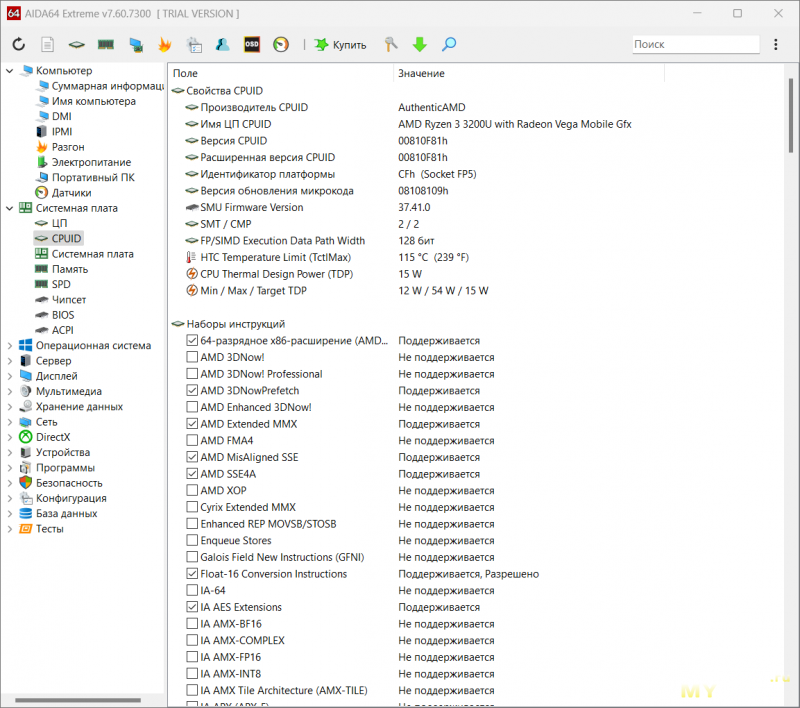The height and width of the screenshot is (708, 800).
Task: Toggle the AMD 3DNowPrefetch checkbox
Action: 192,390
